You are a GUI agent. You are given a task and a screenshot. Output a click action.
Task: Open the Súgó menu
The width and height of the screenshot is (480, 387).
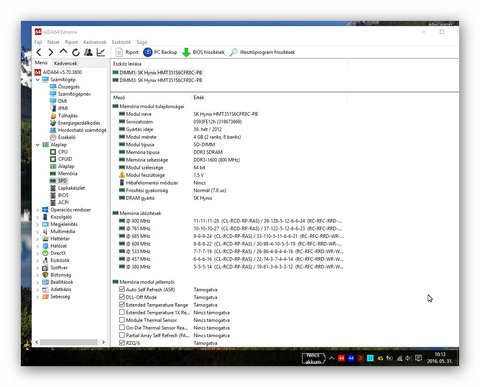coord(142,42)
